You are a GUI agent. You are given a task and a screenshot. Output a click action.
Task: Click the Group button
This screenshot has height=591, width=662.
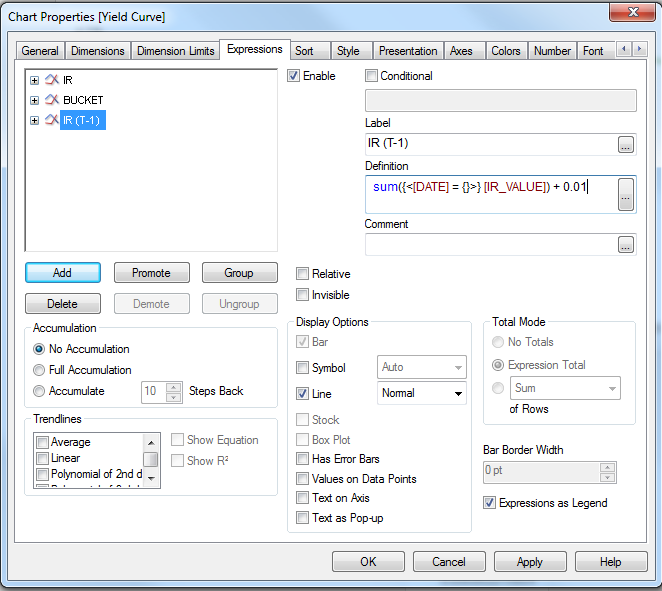coord(239,273)
